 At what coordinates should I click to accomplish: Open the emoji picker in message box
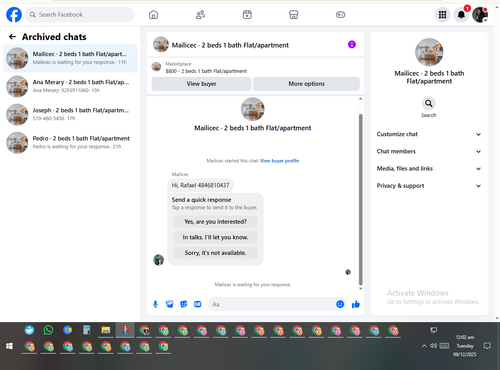click(340, 304)
